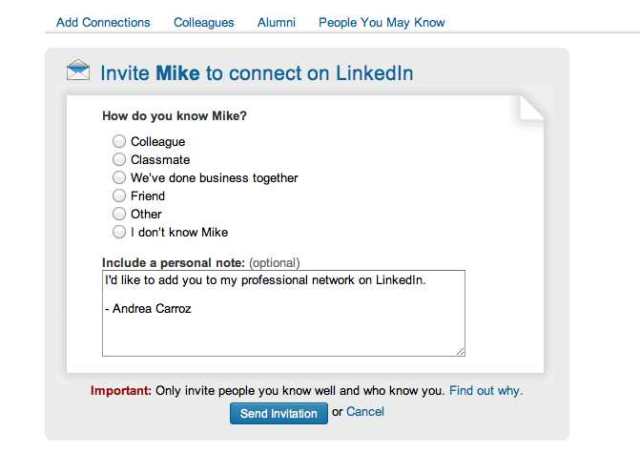Click the note box resize handle

[x=460, y=351]
